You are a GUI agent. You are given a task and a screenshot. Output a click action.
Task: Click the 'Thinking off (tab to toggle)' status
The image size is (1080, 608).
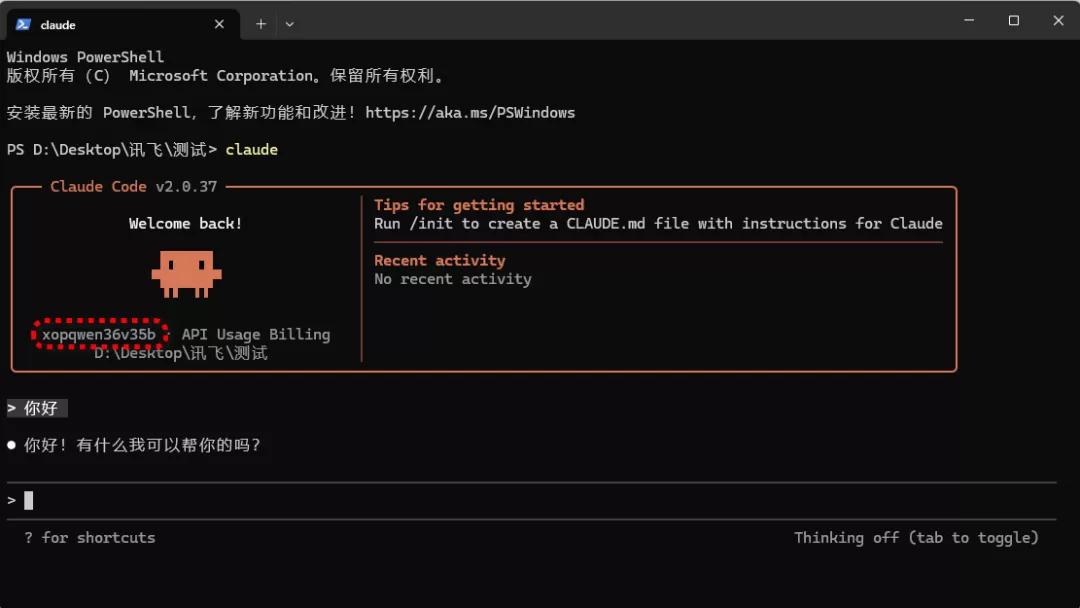pos(916,538)
